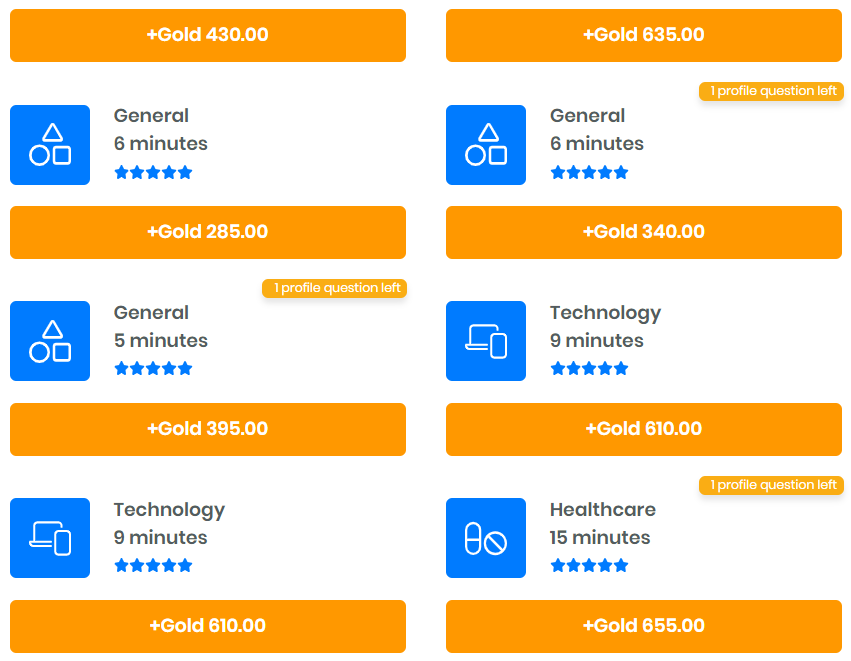851x661 pixels.
Task: Click the +Gold 340.00 button
Action: click(644, 232)
